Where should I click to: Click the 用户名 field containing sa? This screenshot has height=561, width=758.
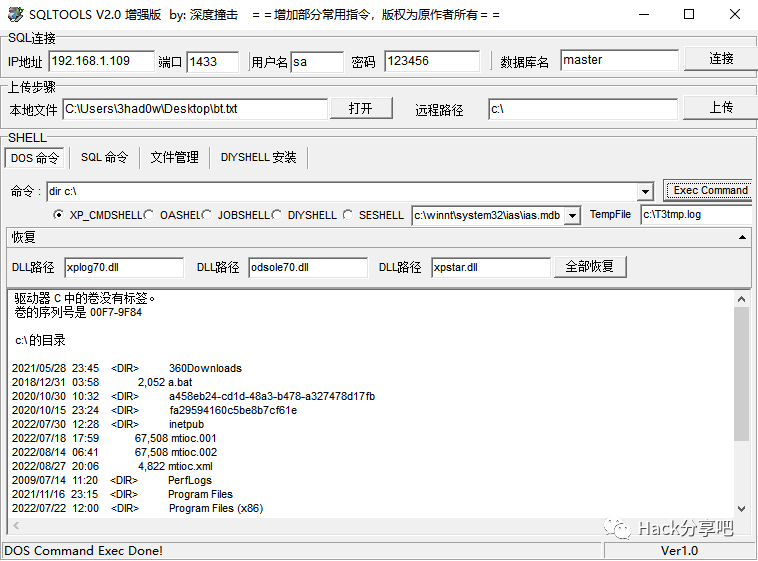[x=317, y=61]
